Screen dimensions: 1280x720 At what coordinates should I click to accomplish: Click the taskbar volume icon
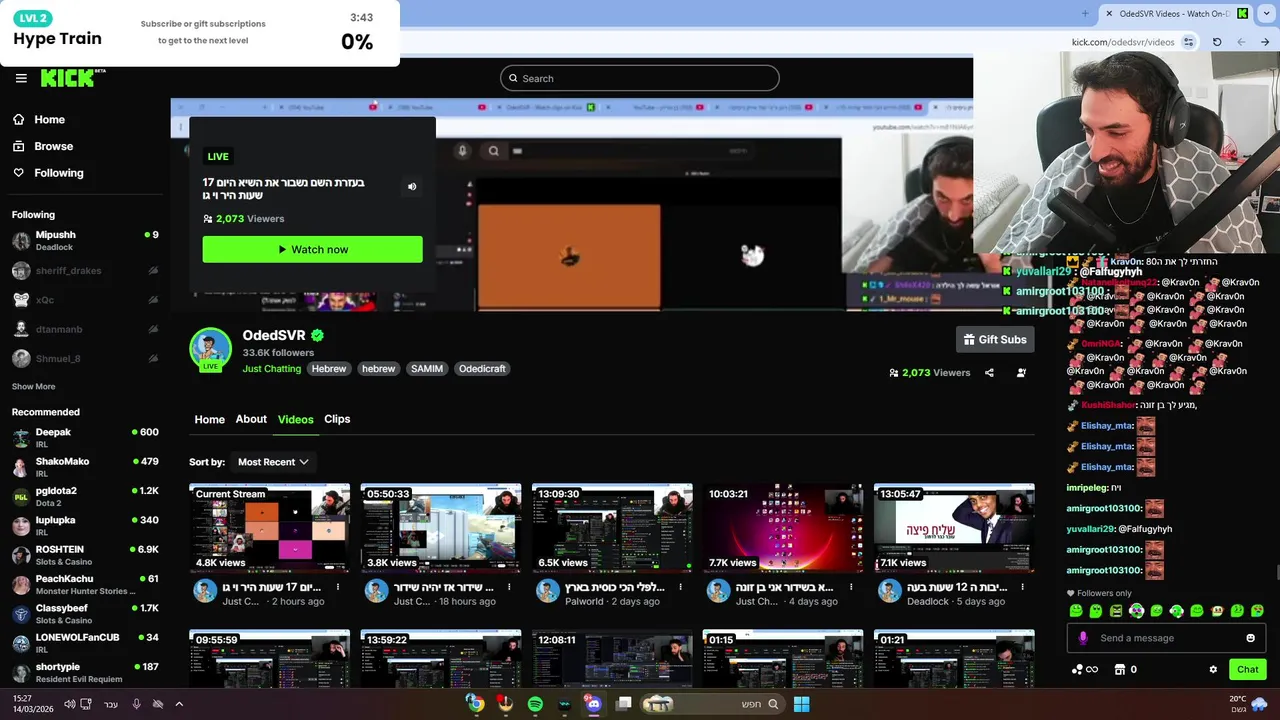point(69,704)
